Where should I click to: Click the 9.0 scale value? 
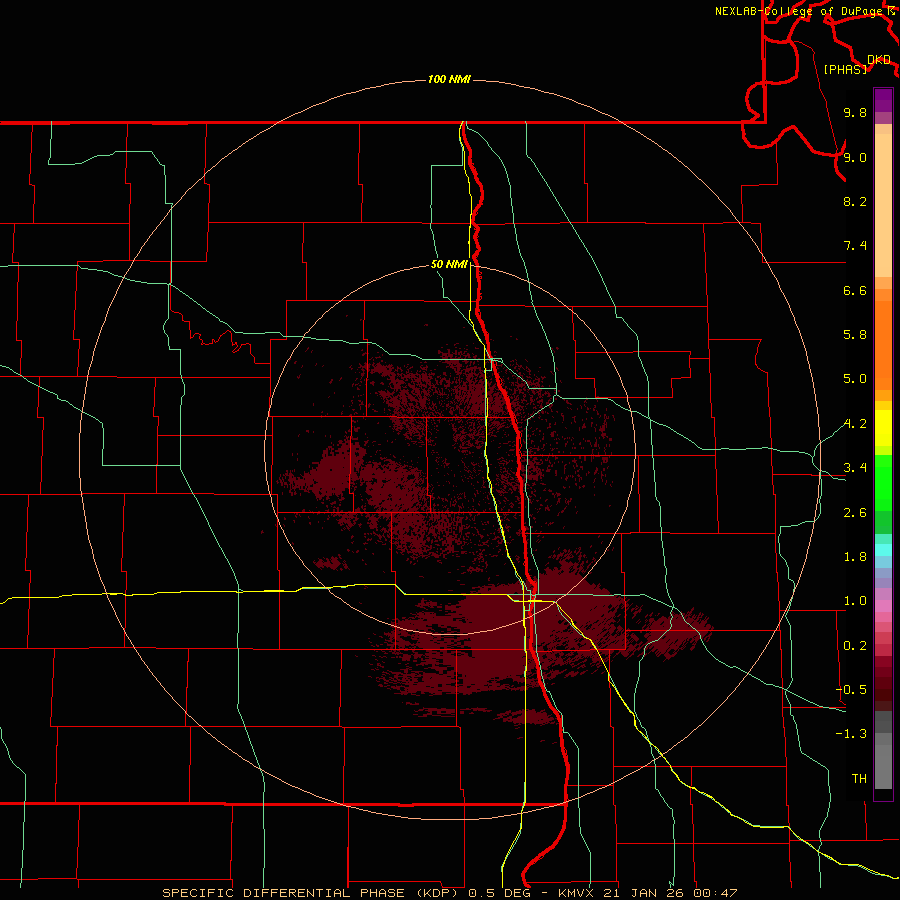855,157
